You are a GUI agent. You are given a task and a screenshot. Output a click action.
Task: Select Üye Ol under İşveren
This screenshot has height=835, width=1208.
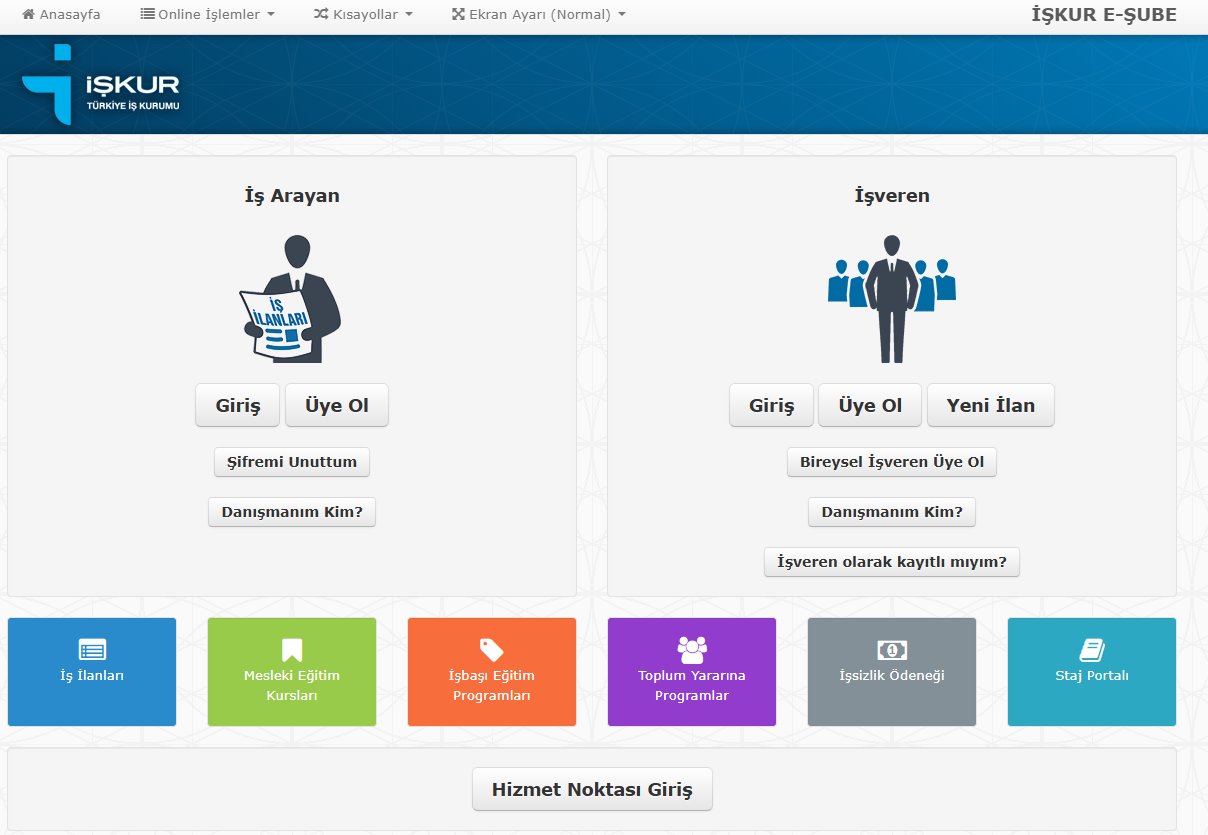(871, 406)
